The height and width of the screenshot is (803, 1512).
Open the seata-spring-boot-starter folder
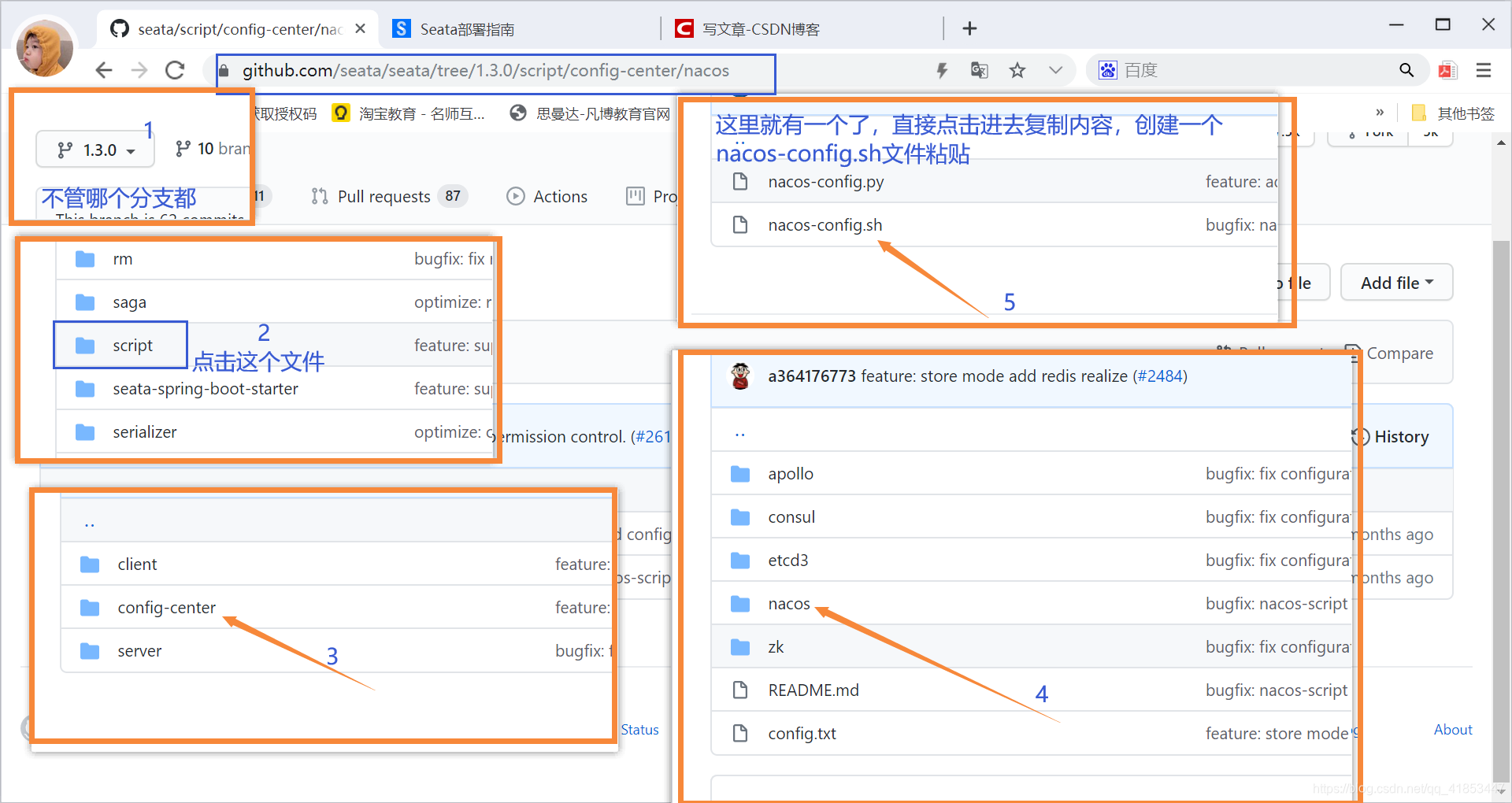[205, 389]
